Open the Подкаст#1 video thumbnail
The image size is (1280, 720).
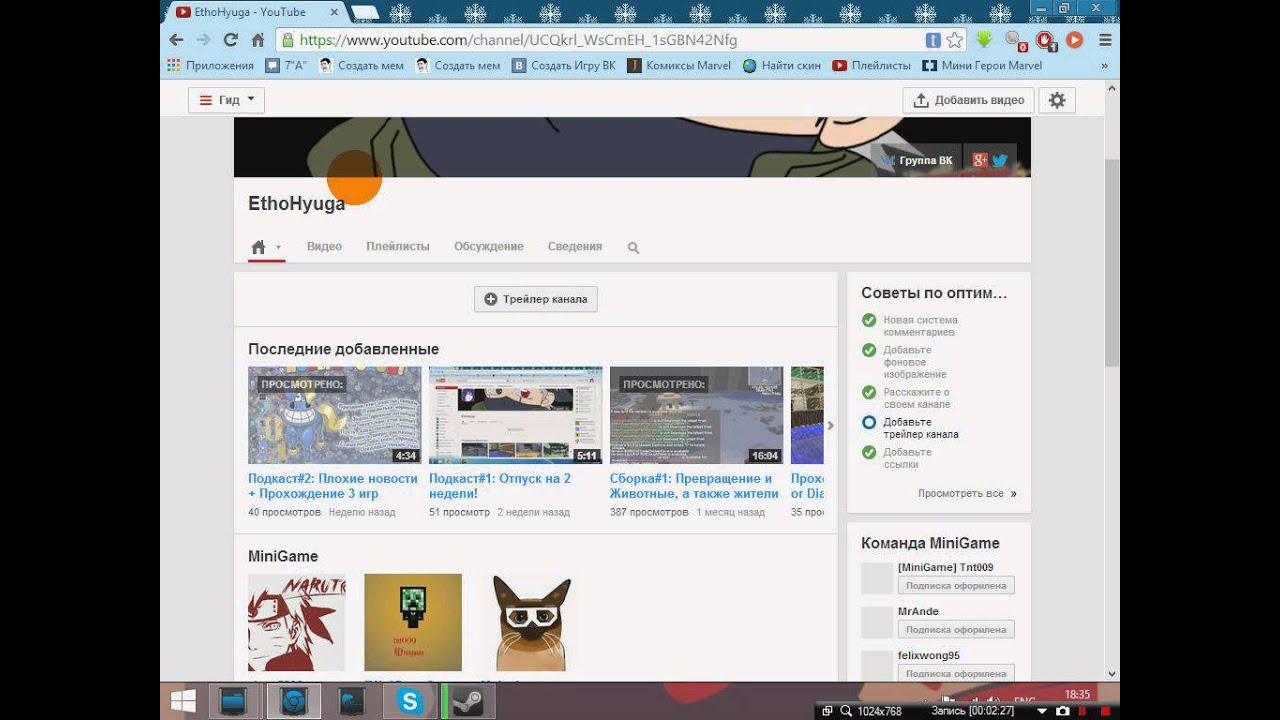(515, 415)
